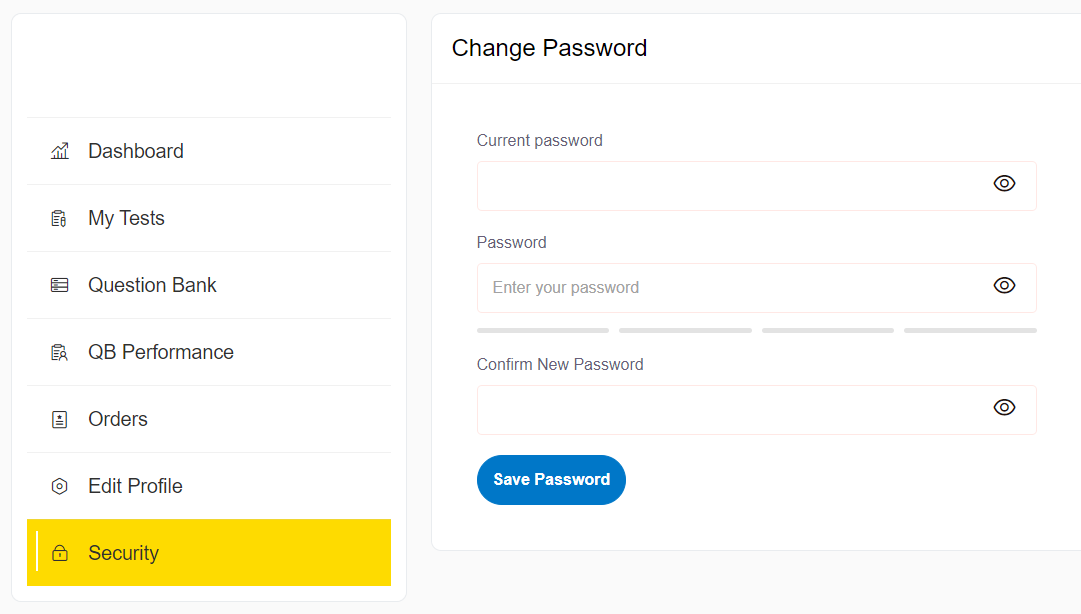Screen dimensions: 1081x614
Task: Click the My Tests clipboard icon
Action: point(60,218)
